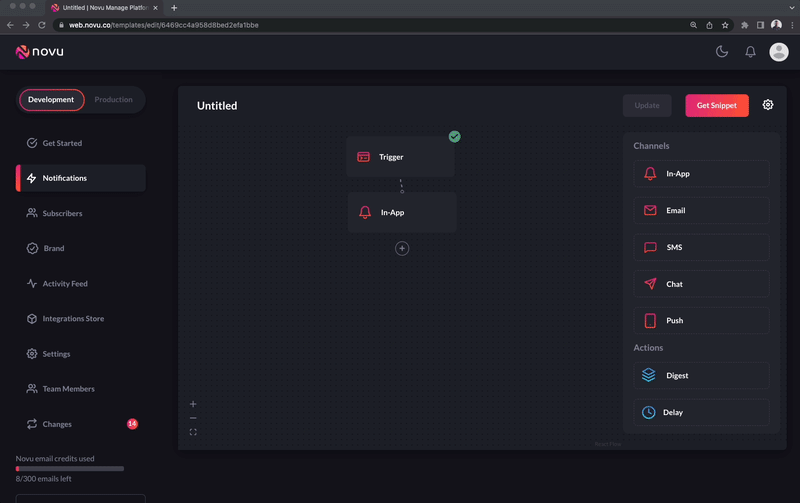Open Get Started page
Image resolution: width=800 pixels, height=503 pixels.
pyautogui.click(x=81, y=143)
